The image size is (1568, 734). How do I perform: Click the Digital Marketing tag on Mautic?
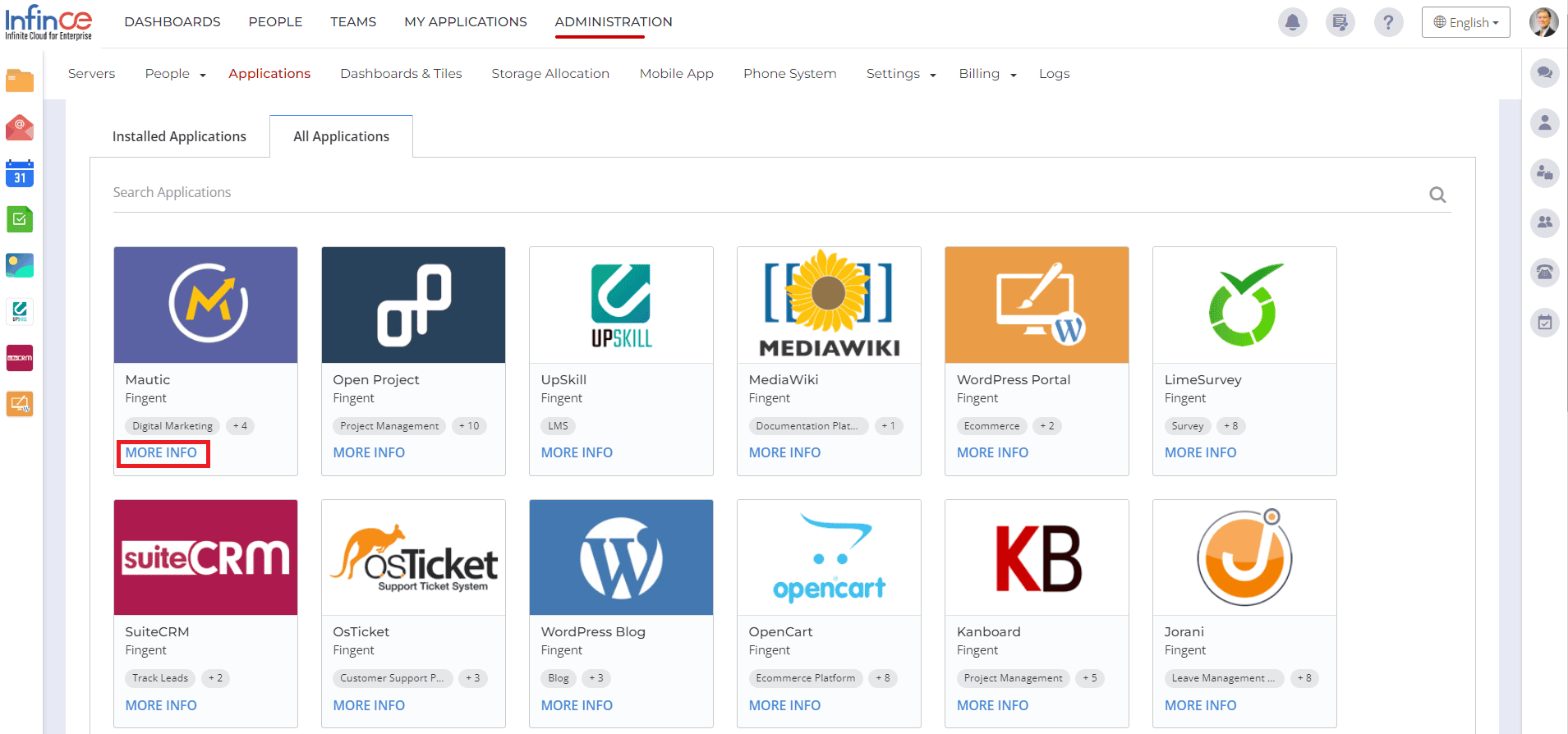172,426
